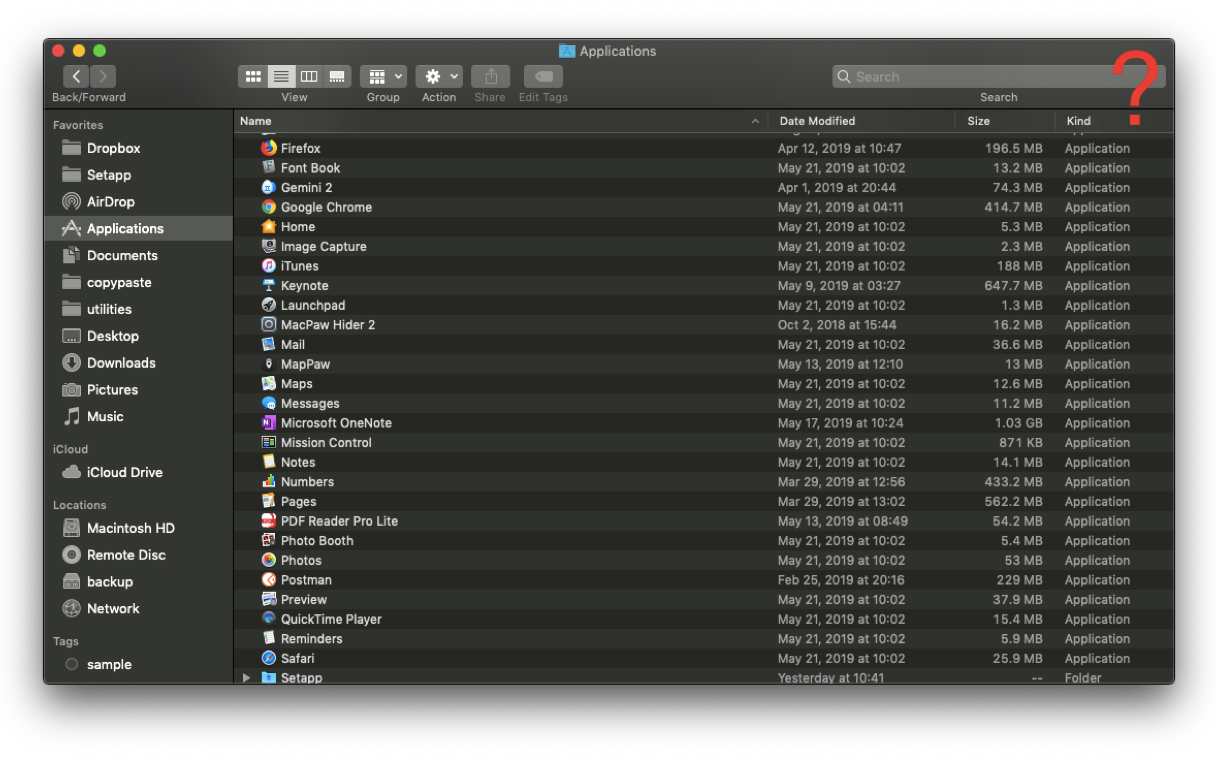Select the Safari app icon
Image resolution: width=1216 pixels, height=760 pixels.
[x=269, y=658]
